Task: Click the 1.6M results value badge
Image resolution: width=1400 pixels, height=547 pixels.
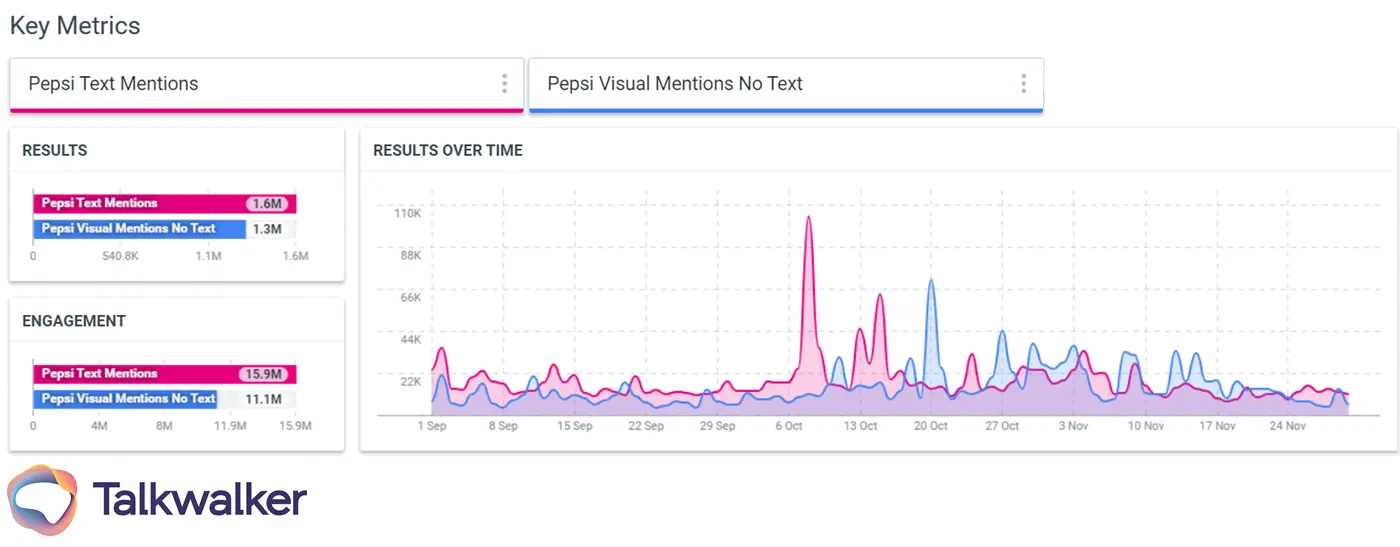Action: [x=268, y=204]
